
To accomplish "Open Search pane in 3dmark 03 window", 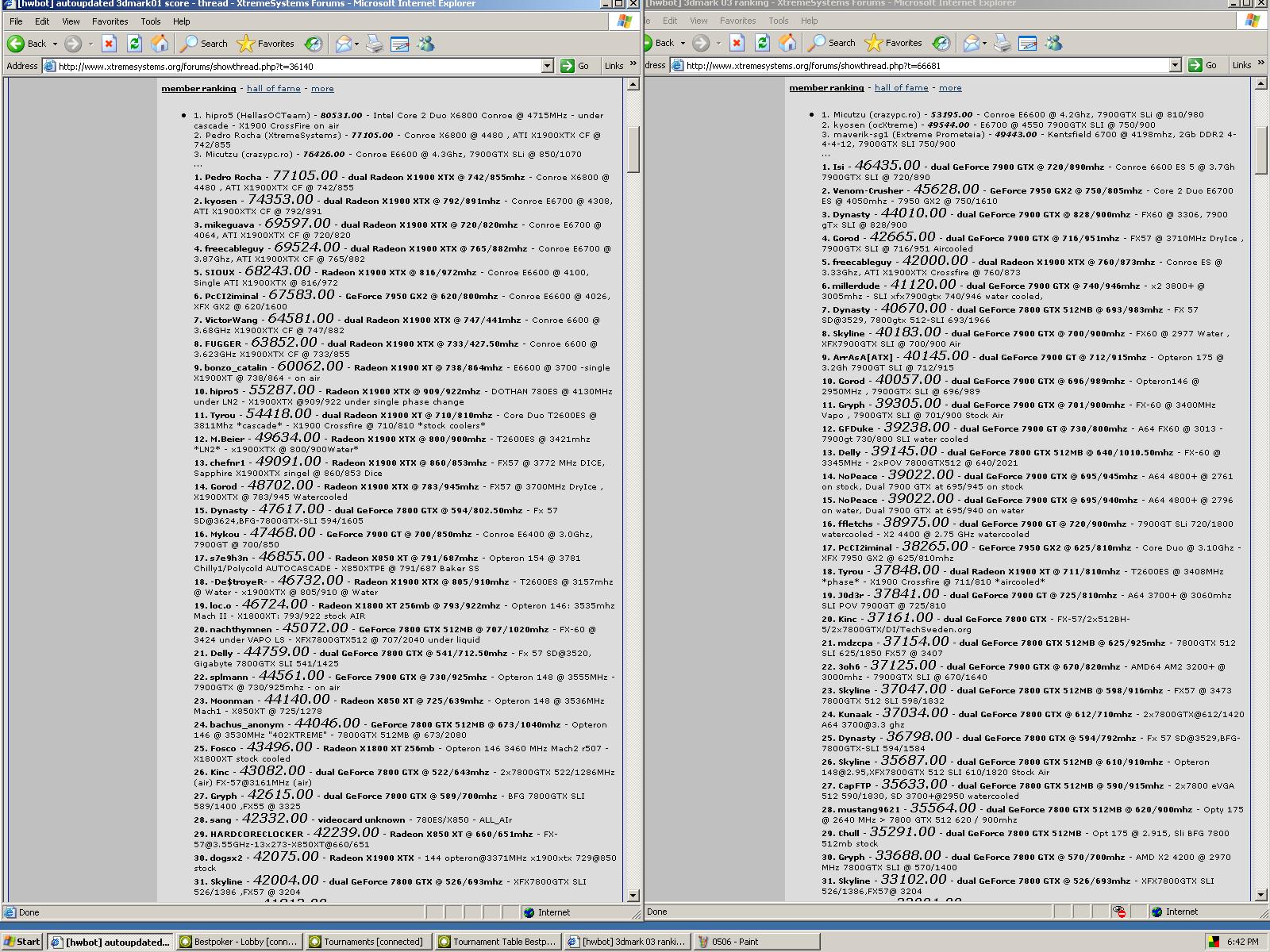I will click(x=832, y=43).
